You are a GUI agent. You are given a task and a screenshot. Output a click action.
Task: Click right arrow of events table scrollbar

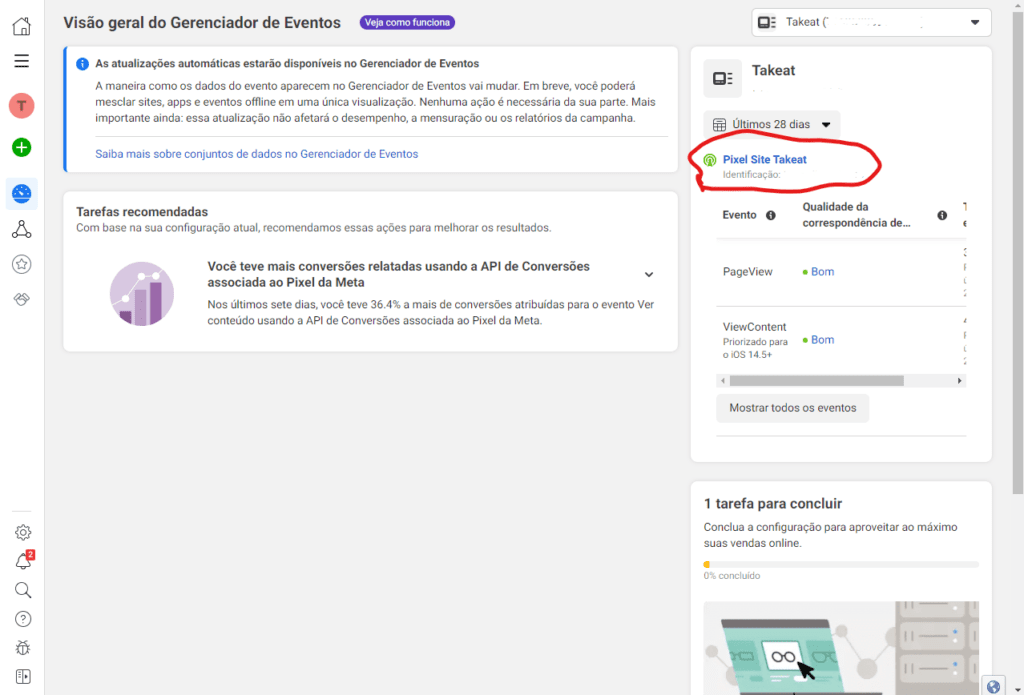click(x=959, y=381)
